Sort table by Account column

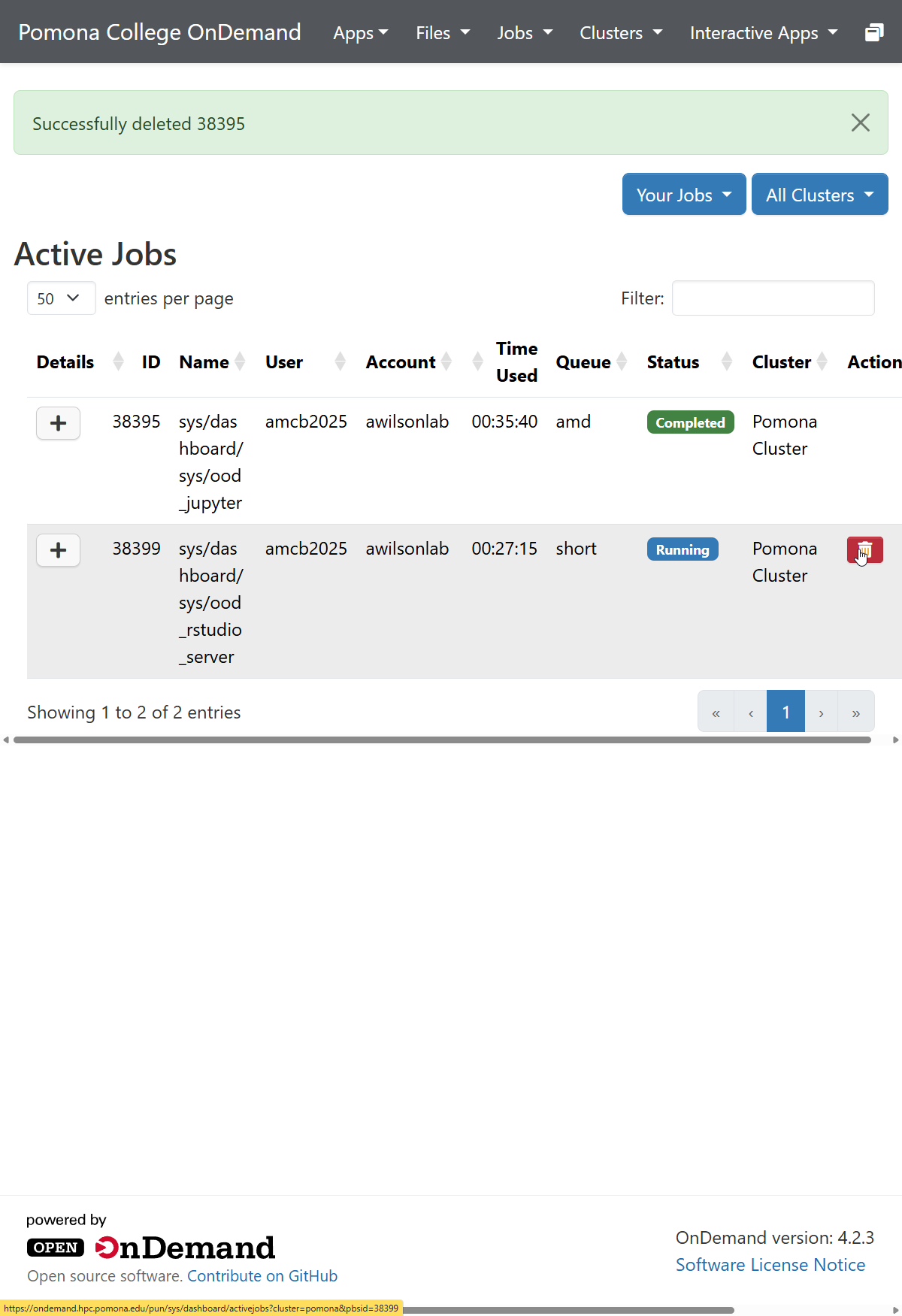(x=408, y=362)
